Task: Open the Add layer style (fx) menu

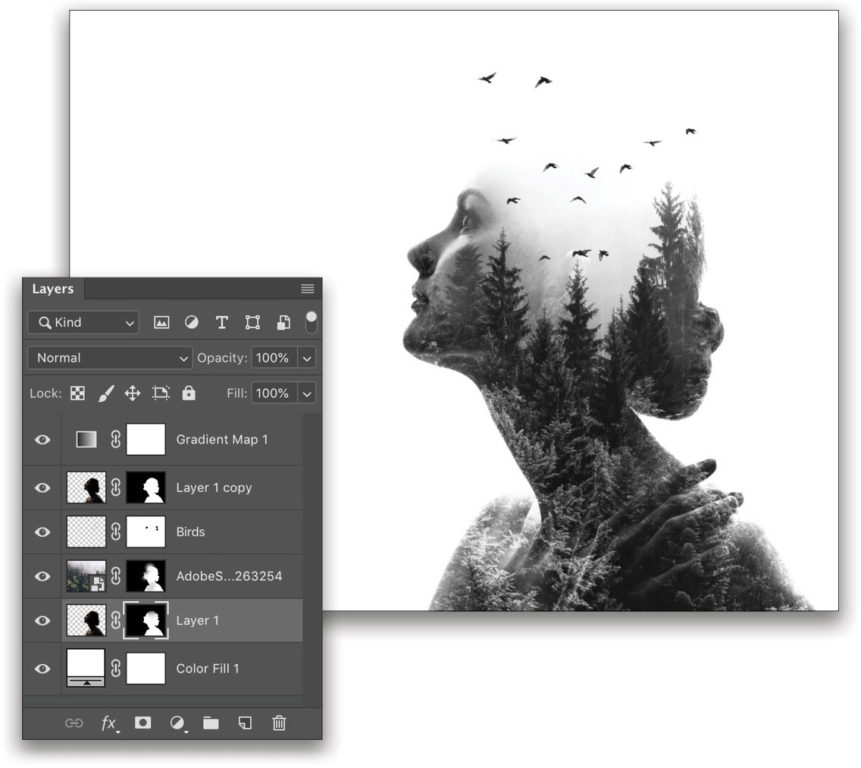Action: pyautogui.click(x=108, y=721)
